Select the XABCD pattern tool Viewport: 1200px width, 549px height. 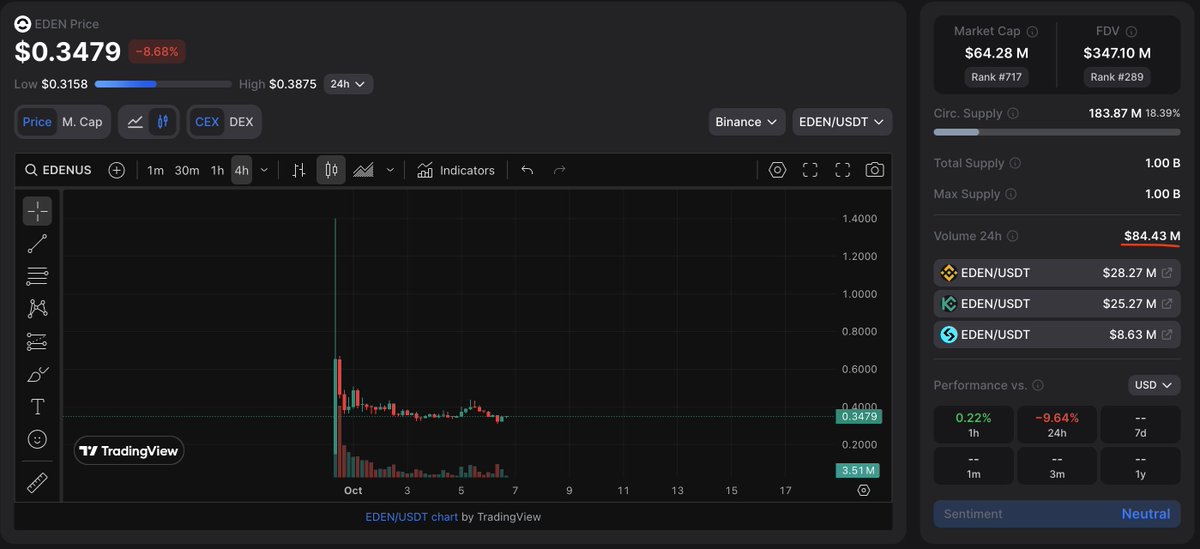[37, 309]
